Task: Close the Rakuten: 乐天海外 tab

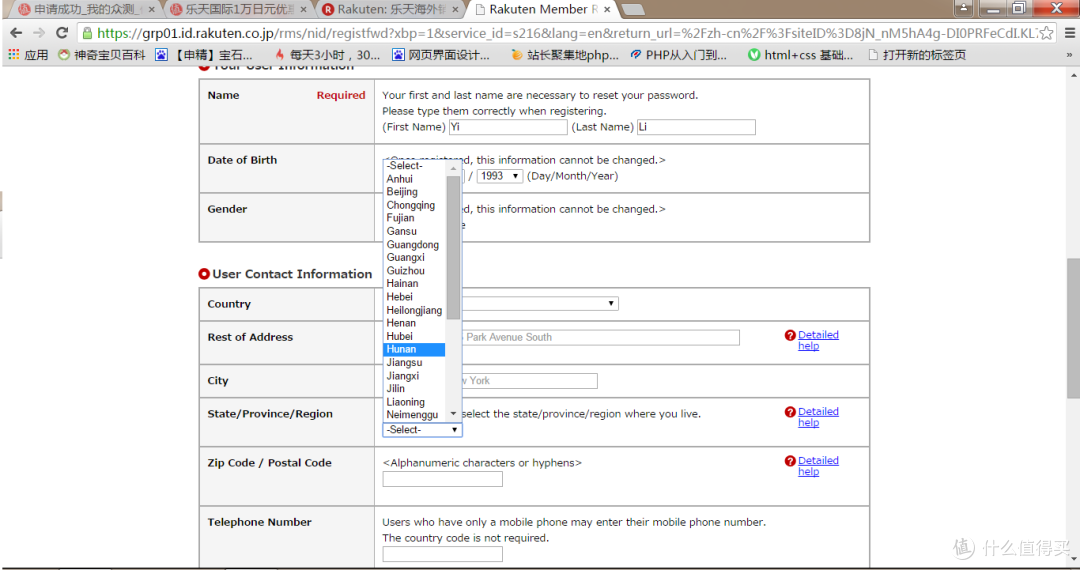Action: 455,10
